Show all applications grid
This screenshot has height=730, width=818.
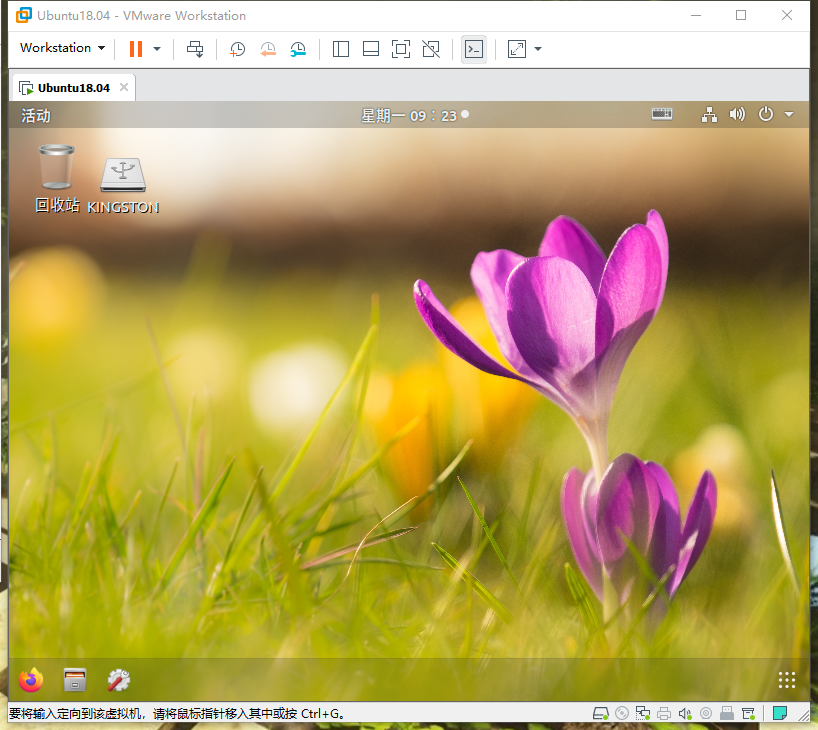point(787,680)
